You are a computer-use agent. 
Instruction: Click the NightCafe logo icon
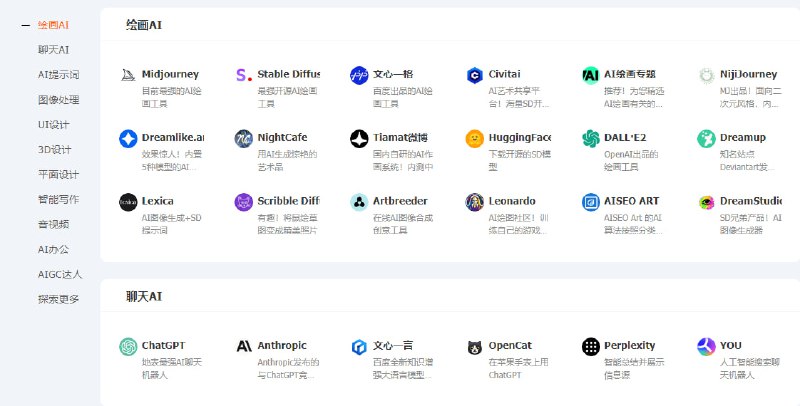coord(244,139)
